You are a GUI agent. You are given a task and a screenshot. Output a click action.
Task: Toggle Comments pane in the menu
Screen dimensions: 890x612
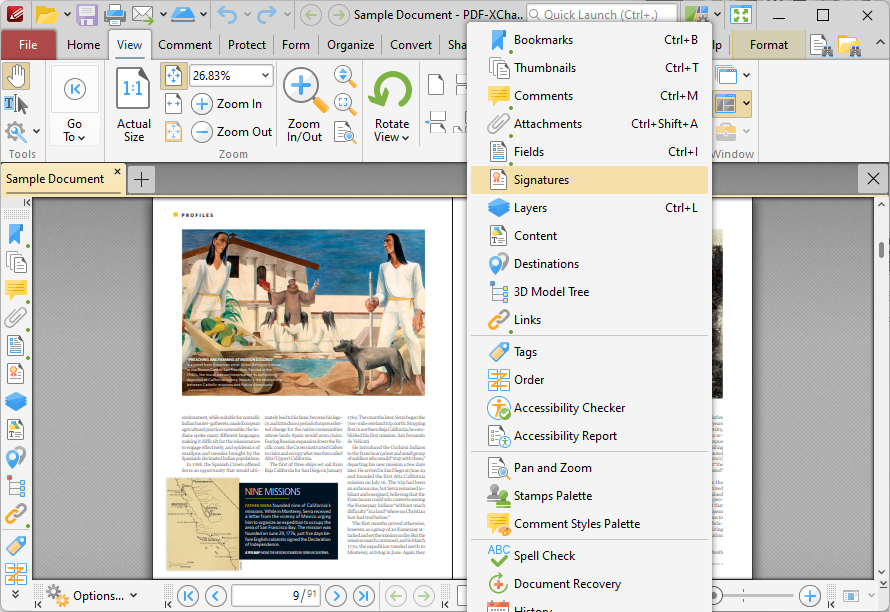(589, 96)
